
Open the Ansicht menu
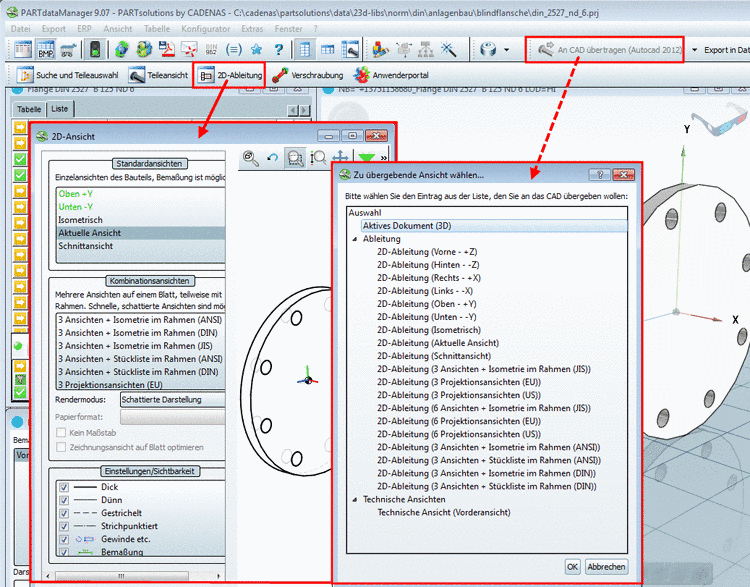click(x=118, y=29)
